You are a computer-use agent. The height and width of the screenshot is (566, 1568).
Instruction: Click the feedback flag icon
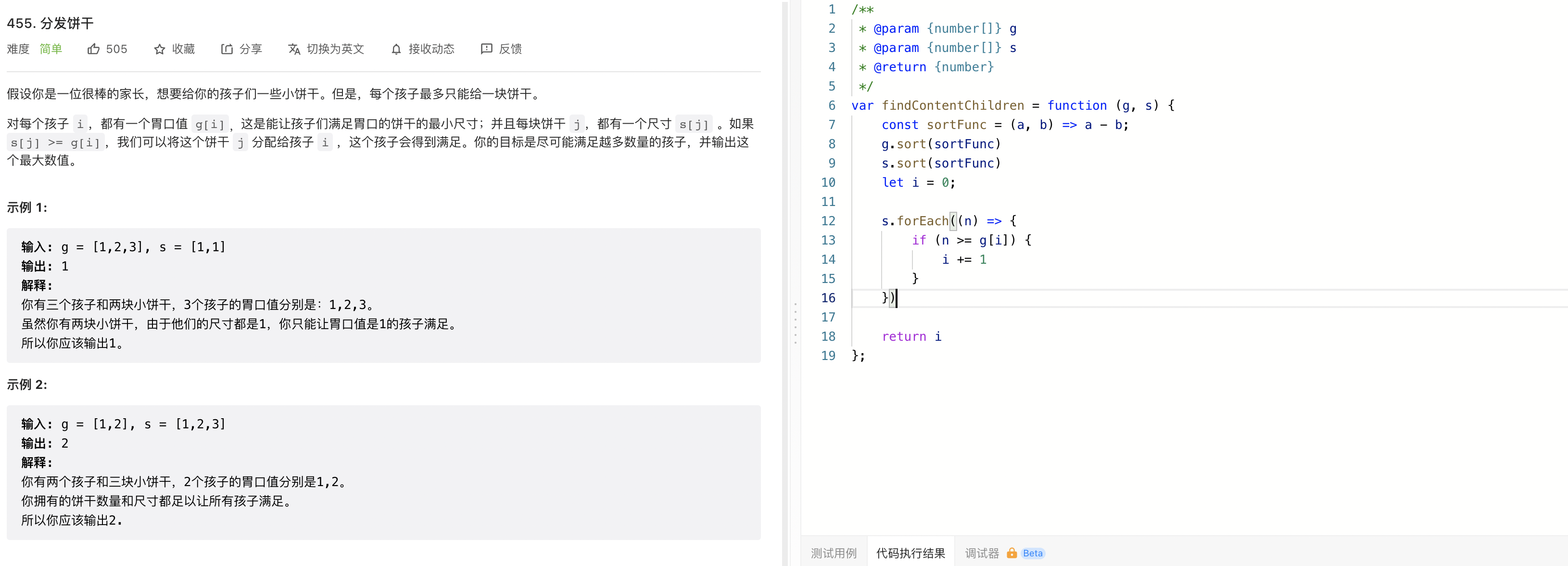pyautogui.click(x=486, y=50)
